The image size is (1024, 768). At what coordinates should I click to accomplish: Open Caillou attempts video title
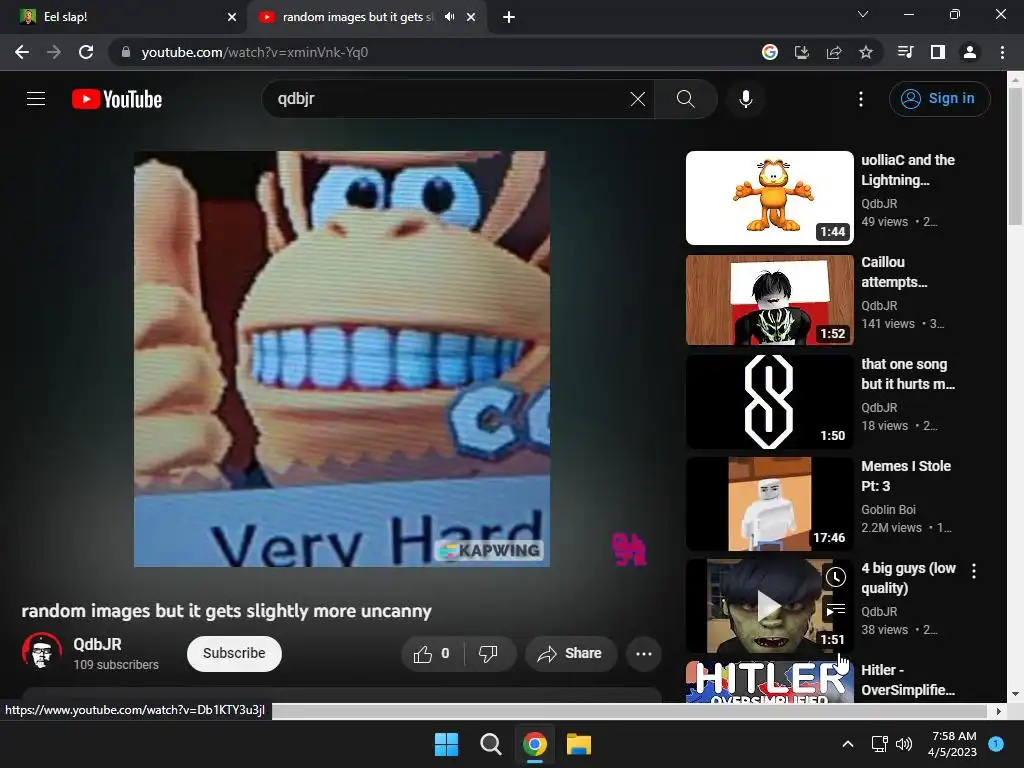[894, 272]
